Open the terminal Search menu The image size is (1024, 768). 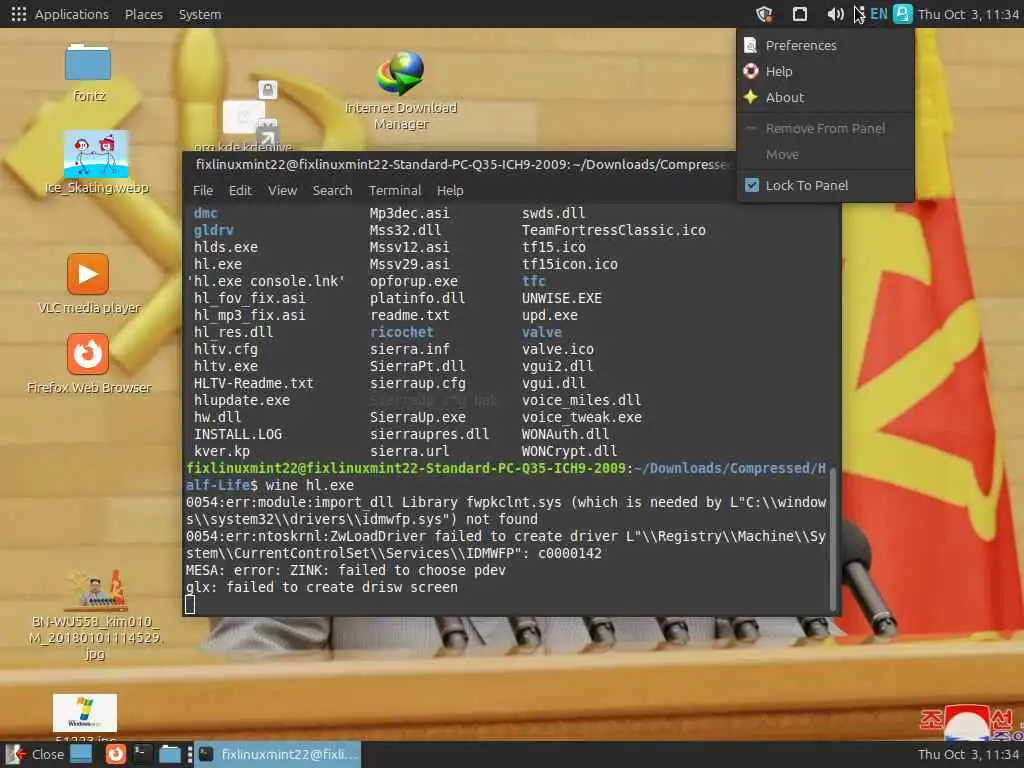pos(332,191)
